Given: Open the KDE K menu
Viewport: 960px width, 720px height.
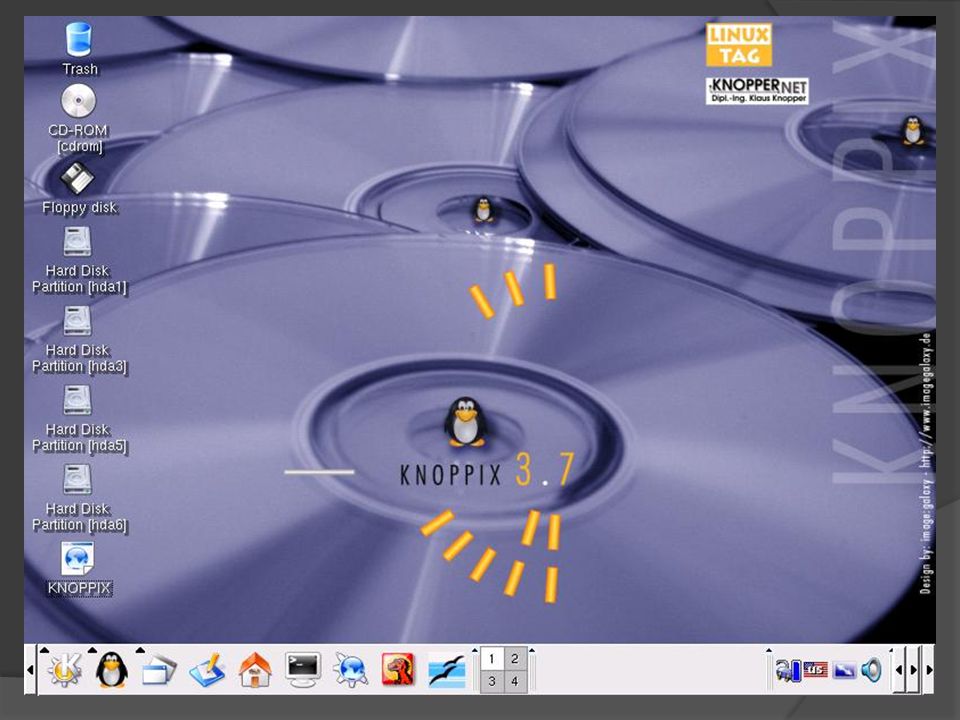Looking at the screenshot, I should pos(65,670).
